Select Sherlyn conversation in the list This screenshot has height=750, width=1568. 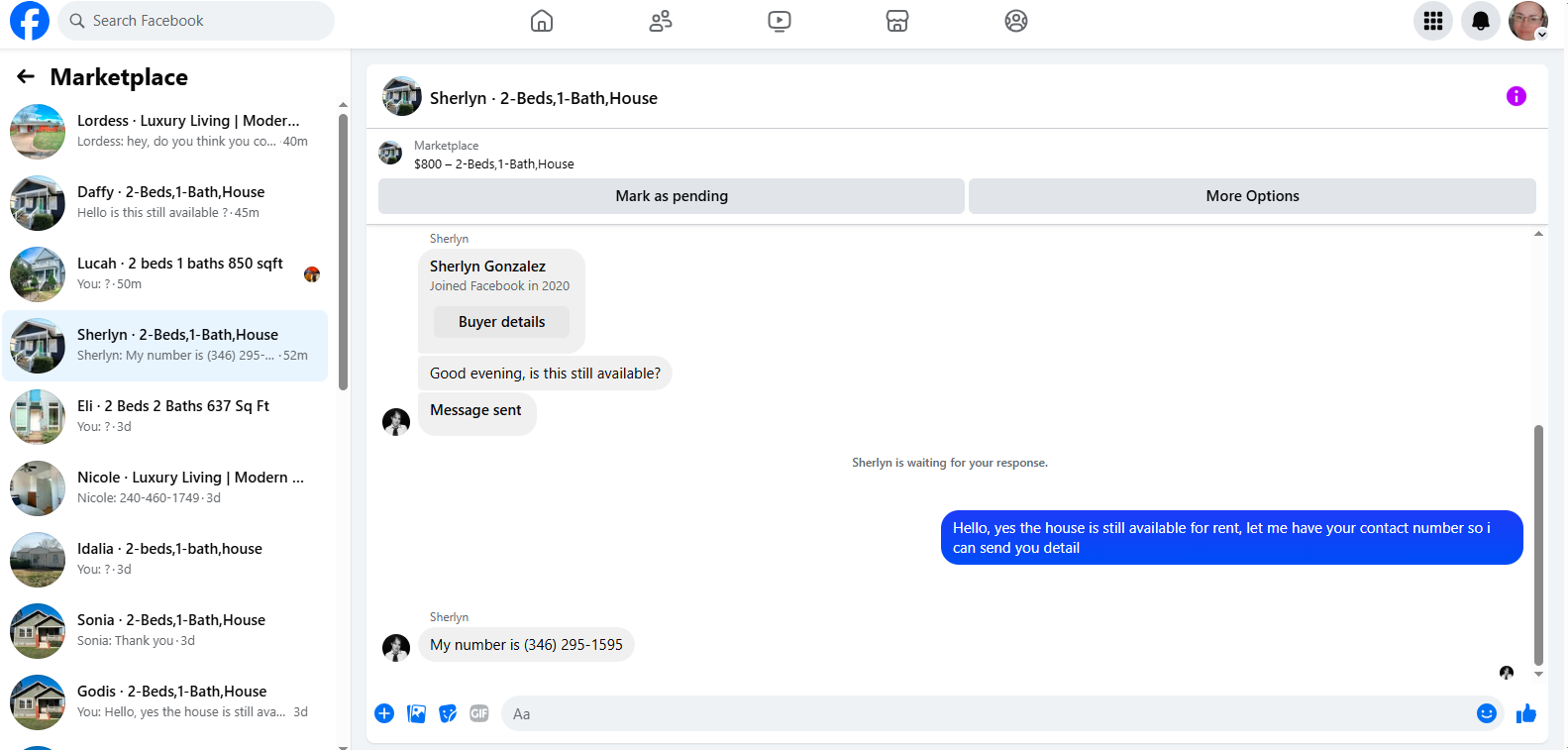pyautogui.click(x=165, y=346)
